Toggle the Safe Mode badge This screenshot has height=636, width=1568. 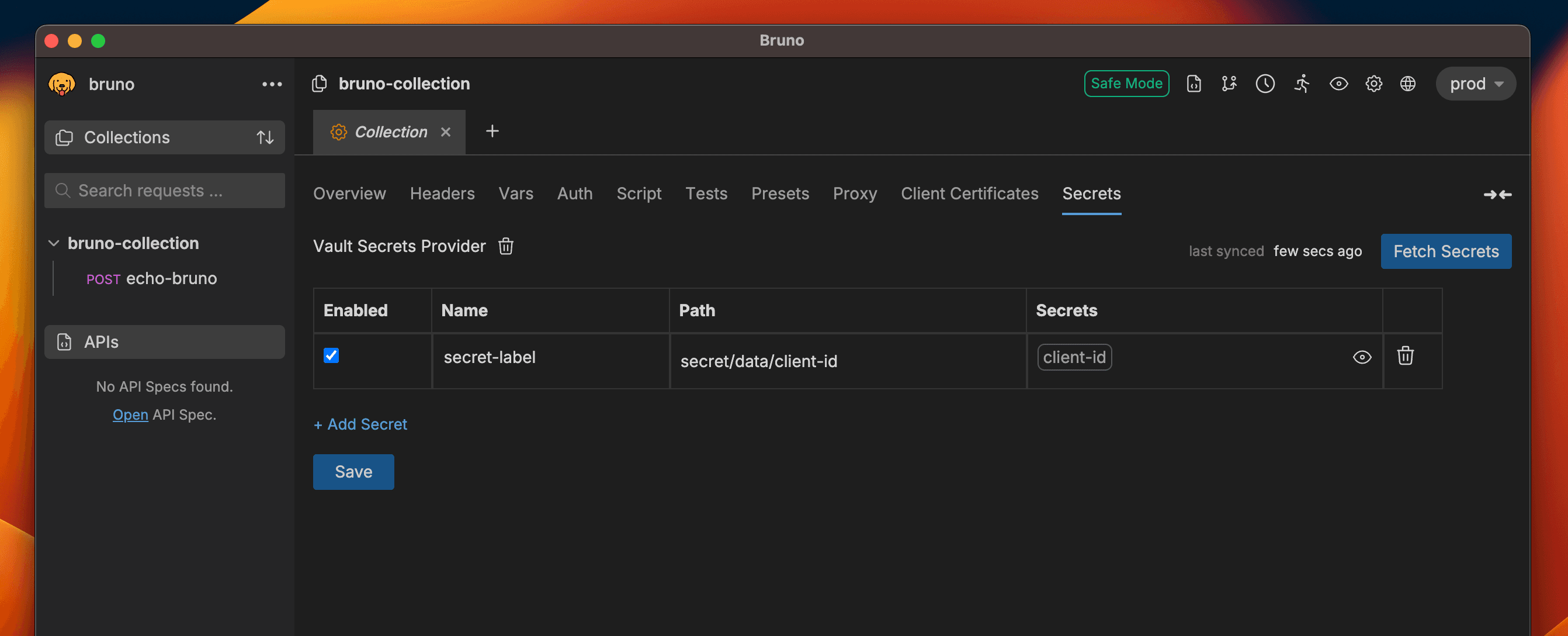[1126, 84]
